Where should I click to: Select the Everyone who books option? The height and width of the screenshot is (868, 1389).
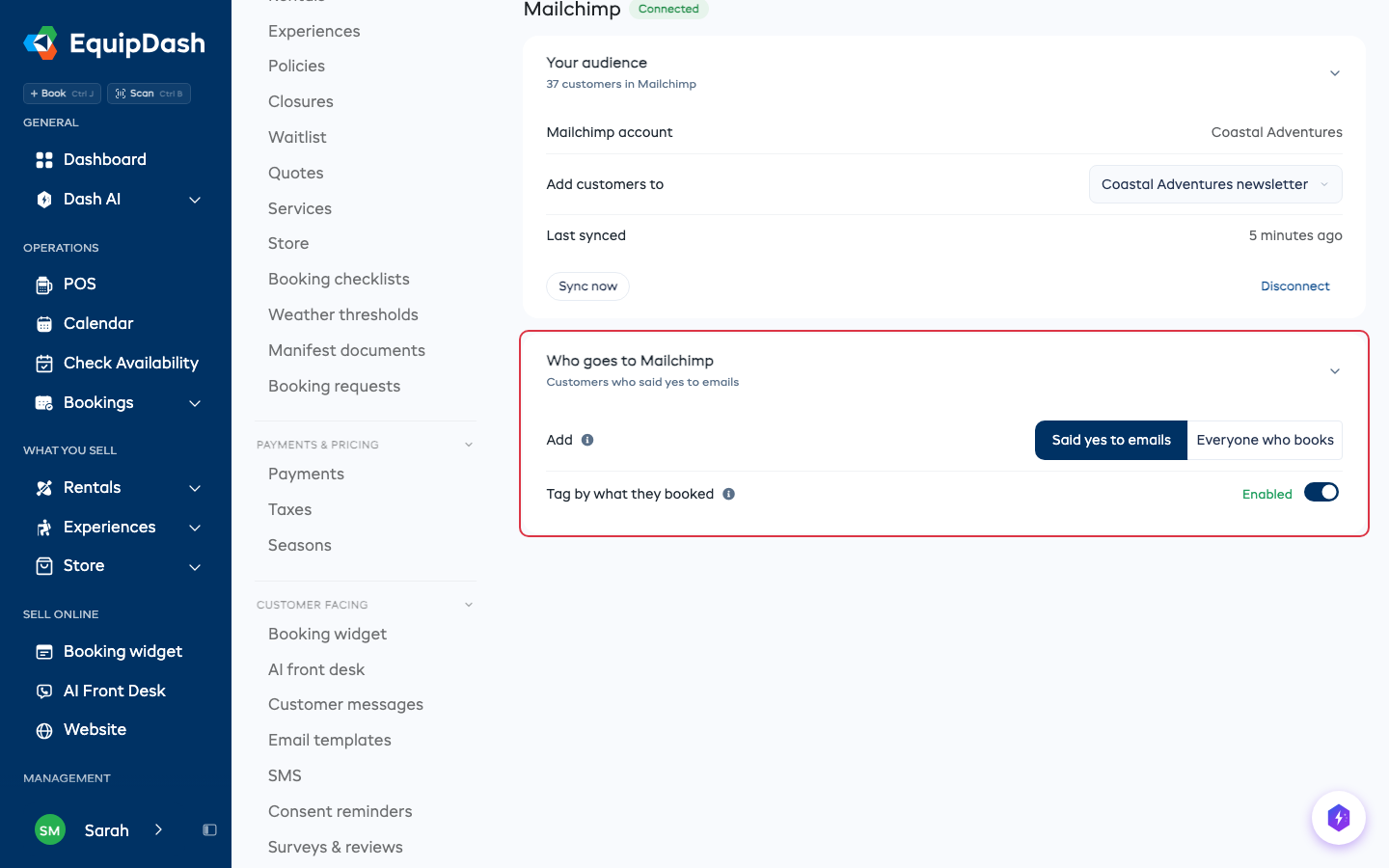pos(1265,440)
